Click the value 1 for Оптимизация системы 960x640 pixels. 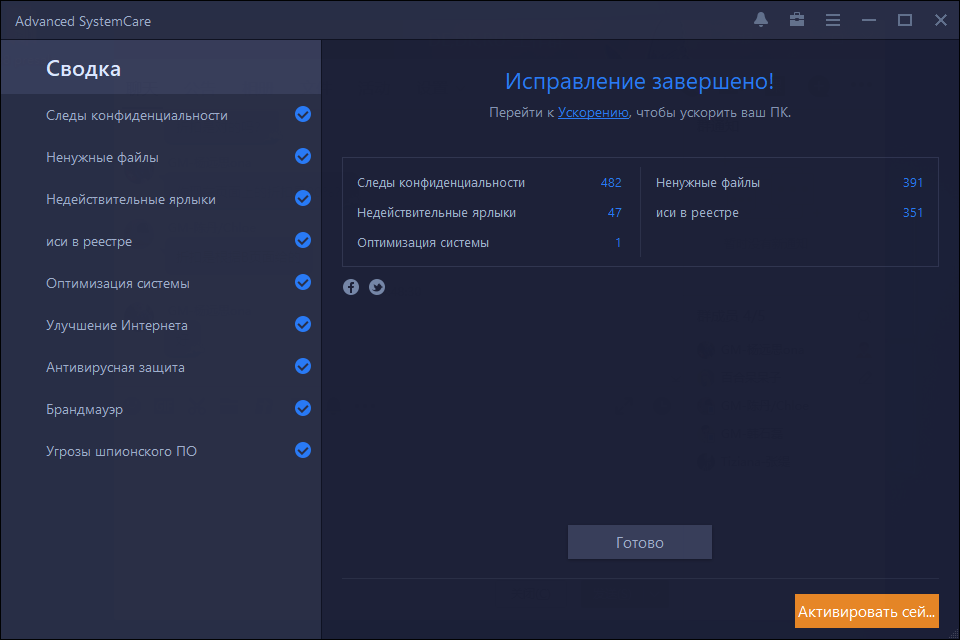[618, 243]
